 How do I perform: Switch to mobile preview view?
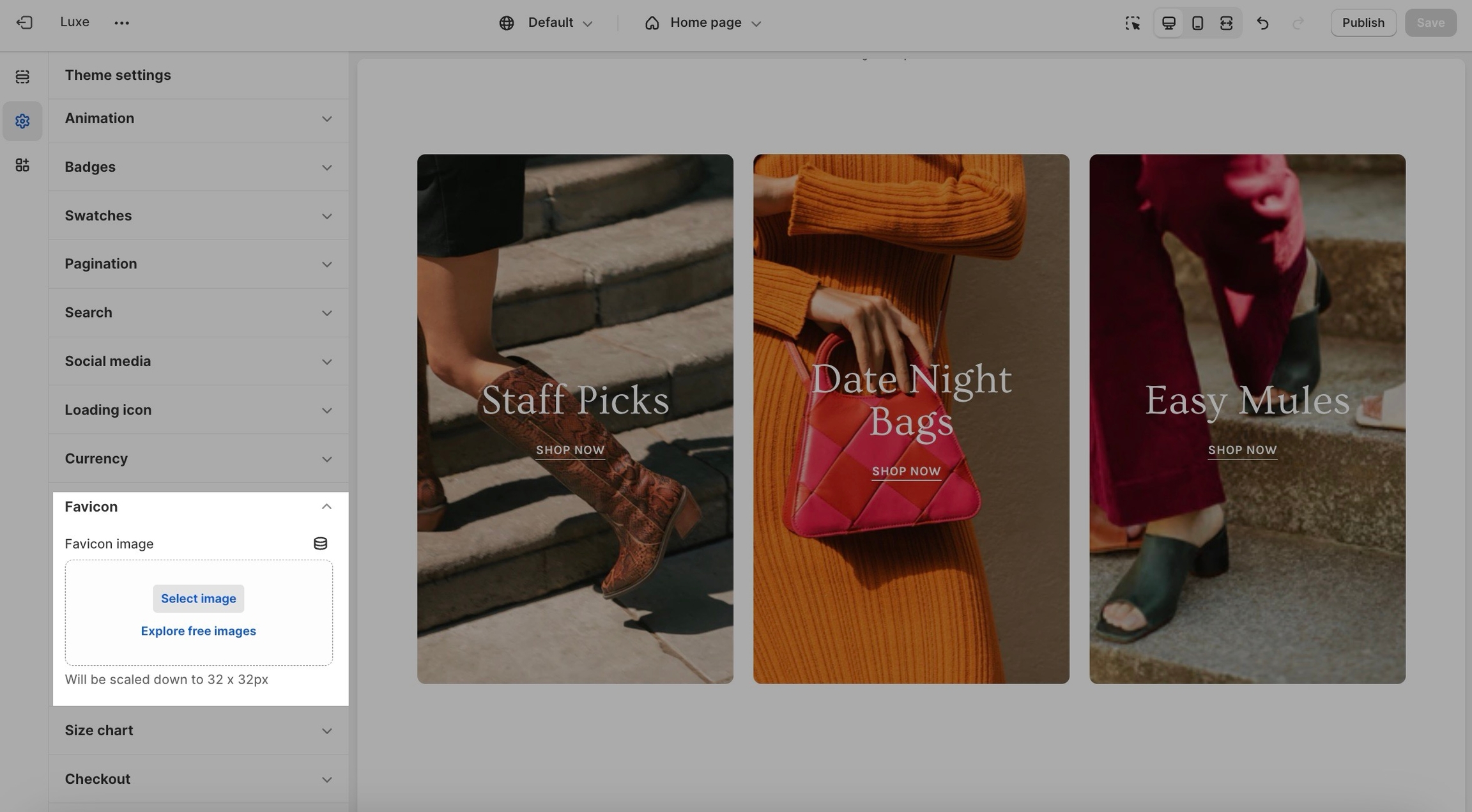1197,23
